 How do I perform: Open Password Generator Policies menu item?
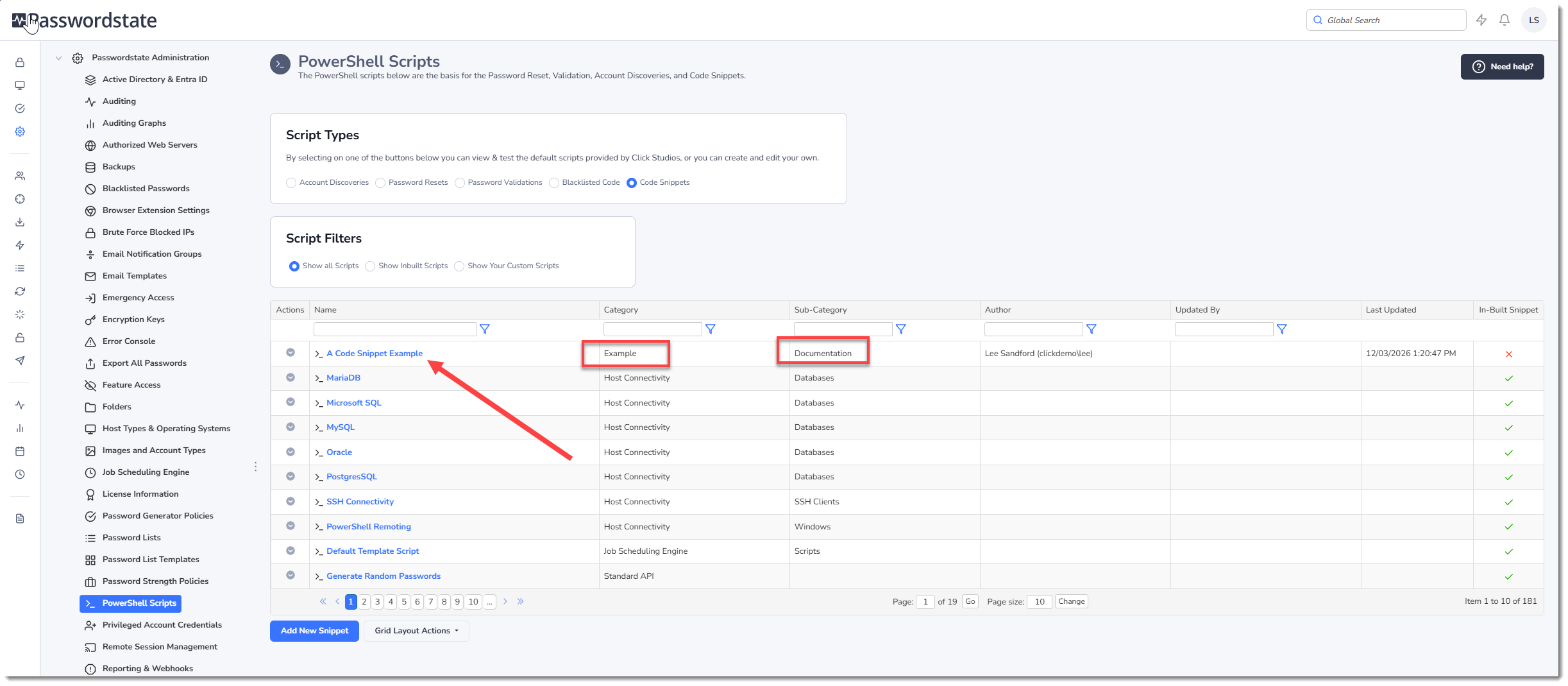coord(158,516)
